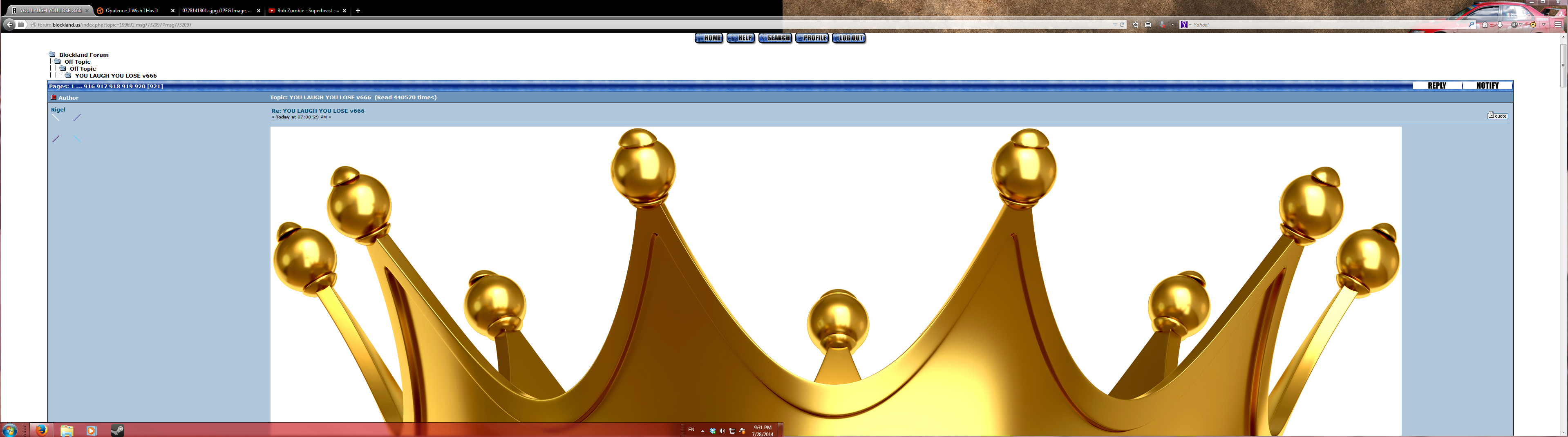Open the YOU LAUGH YOU LOSE v666 breadcrumb

(x=116, y=76)
